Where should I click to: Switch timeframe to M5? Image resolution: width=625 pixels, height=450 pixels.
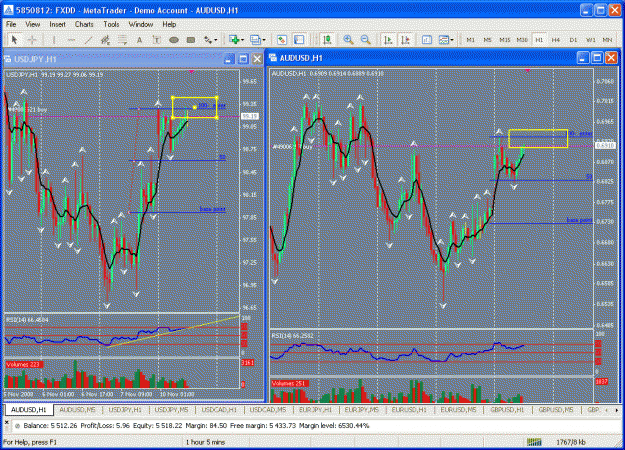(487, 40)
